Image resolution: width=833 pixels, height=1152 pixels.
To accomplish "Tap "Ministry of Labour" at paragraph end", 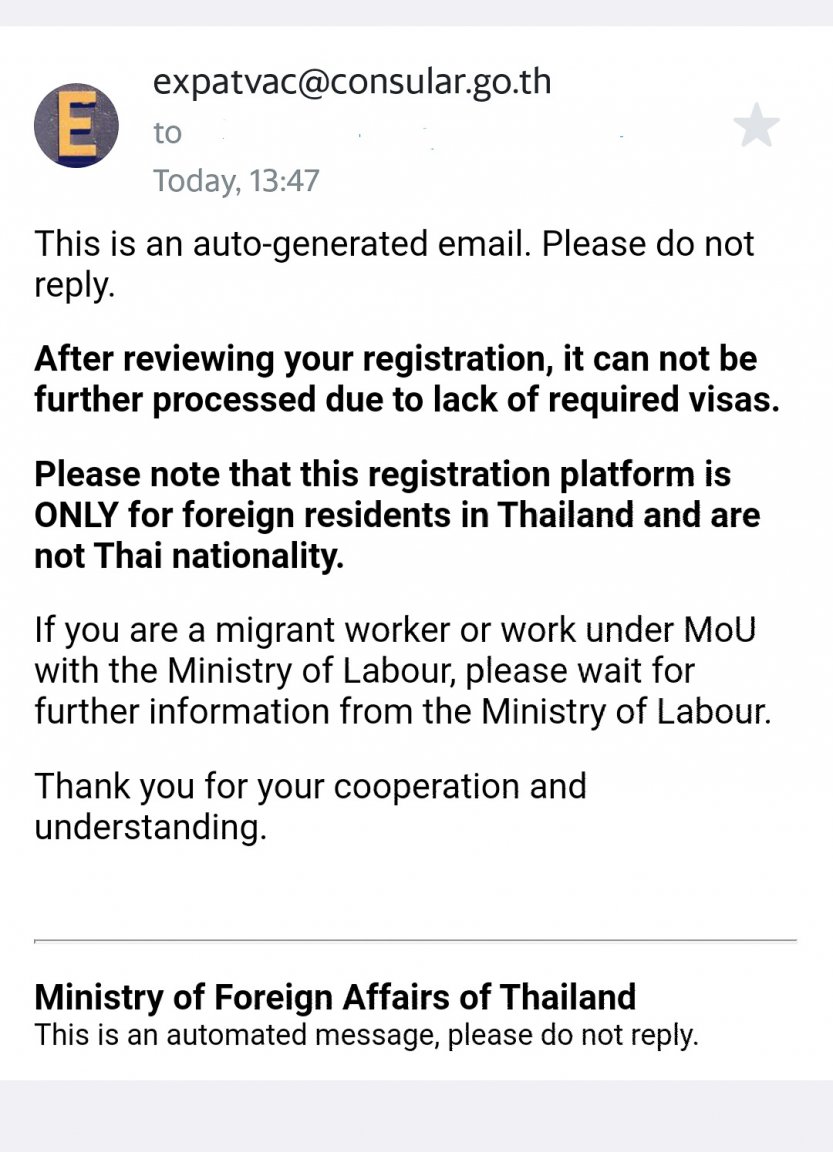I will pyautogui.click(x=624, y=711).
